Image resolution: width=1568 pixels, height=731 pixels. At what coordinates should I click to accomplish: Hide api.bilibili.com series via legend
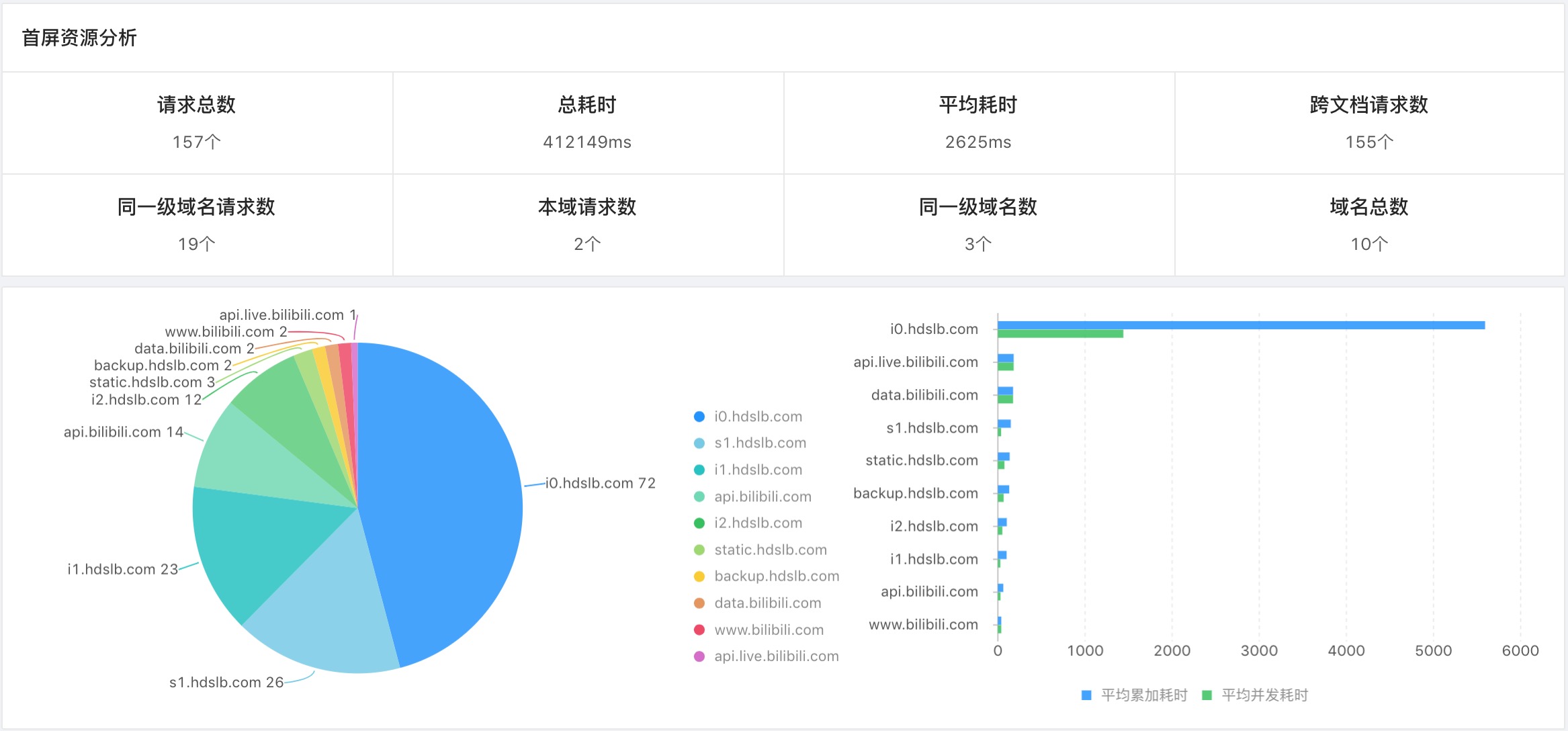(762, 497)
